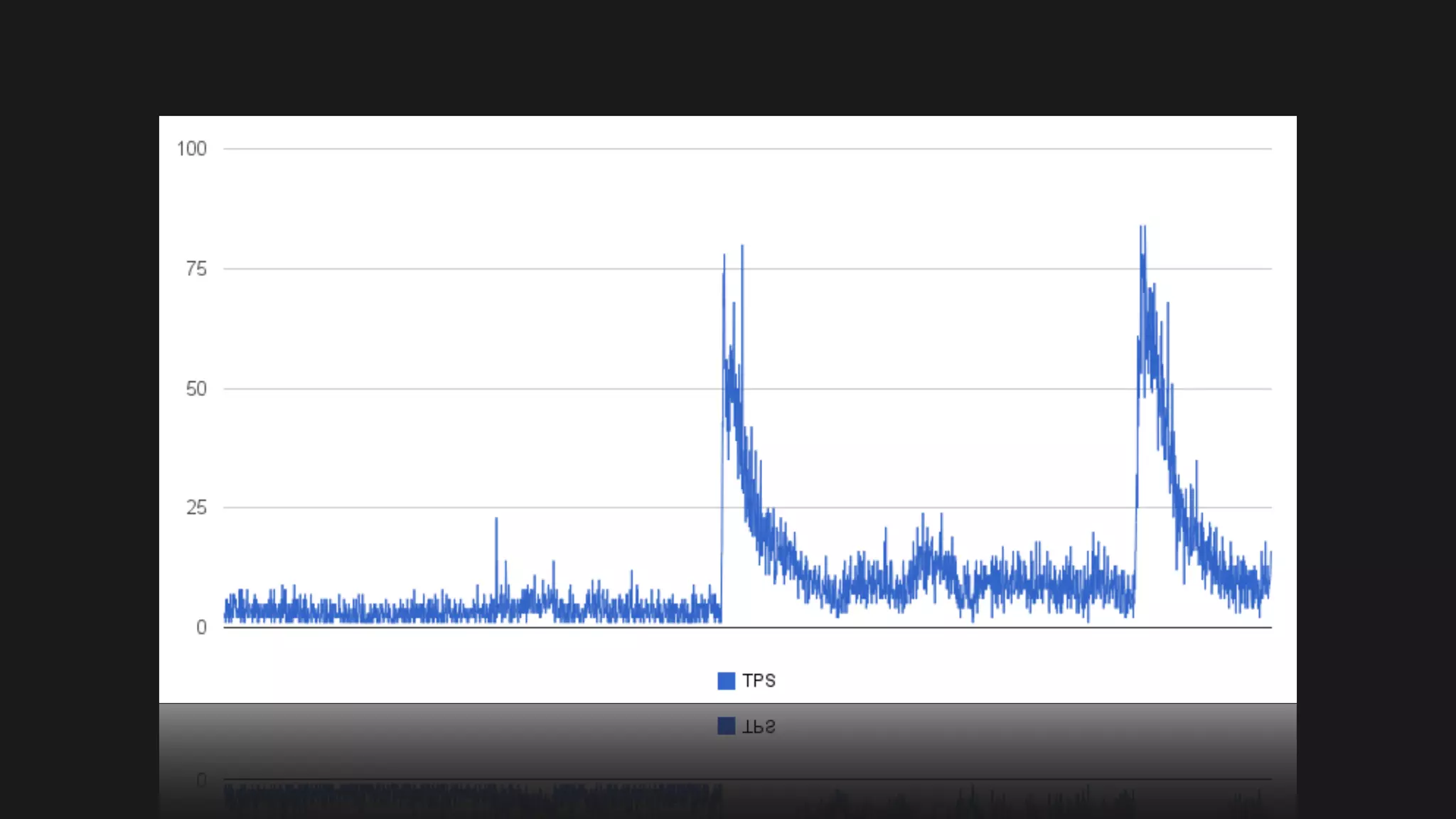
Task: Click the TPS legend label text
Action: [759, 681]
